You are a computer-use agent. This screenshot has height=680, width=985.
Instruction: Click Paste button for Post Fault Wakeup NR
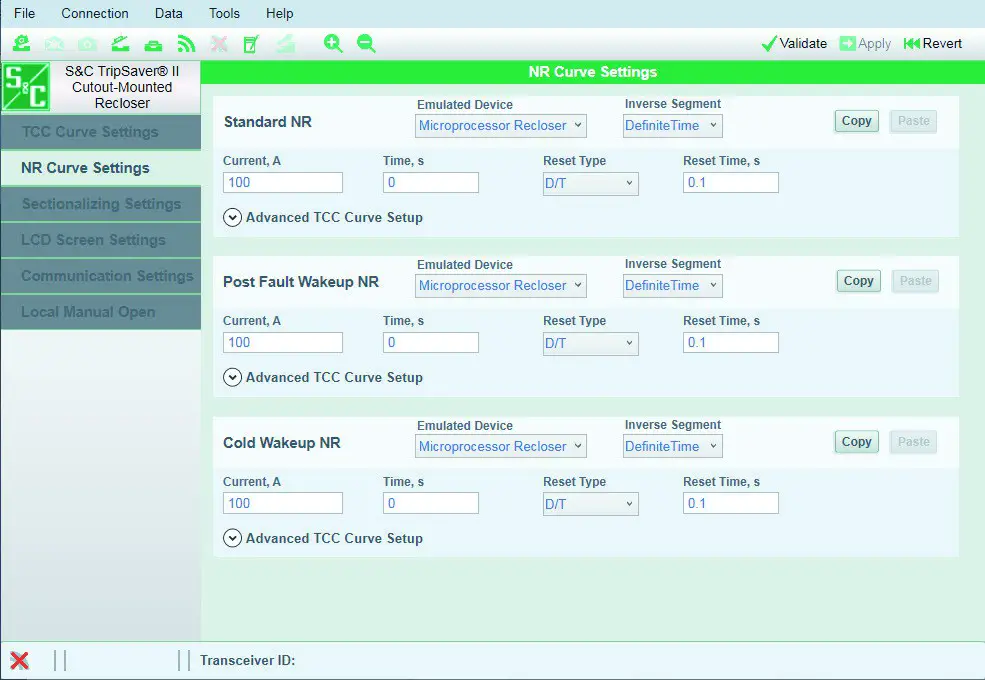[915, 281]
